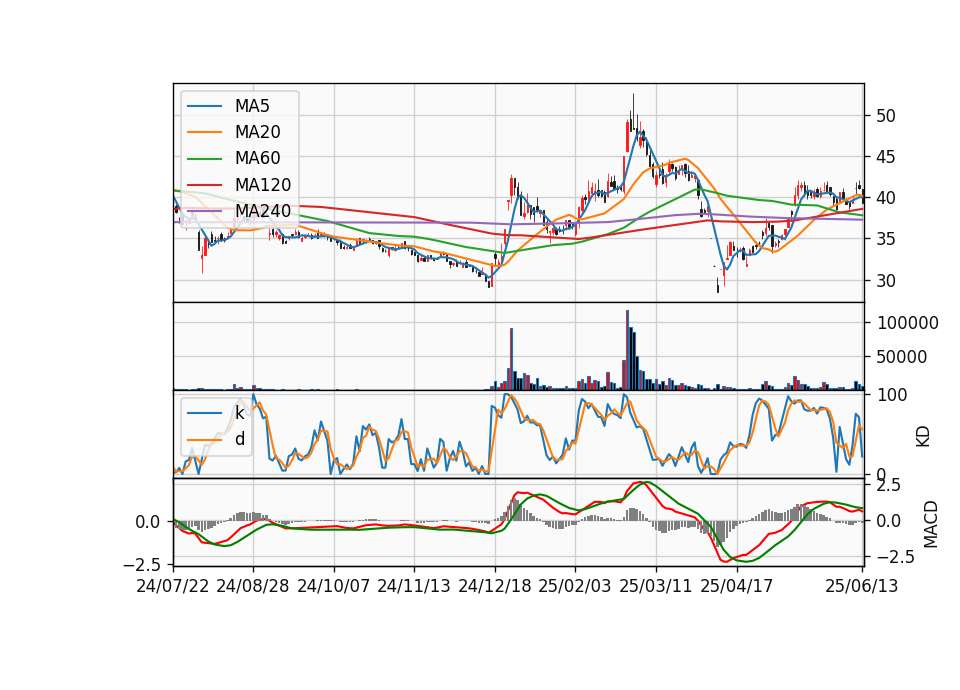The image size is (960, 690).
Task: Click the price axis value 35
Action: [x=885, y=239]
